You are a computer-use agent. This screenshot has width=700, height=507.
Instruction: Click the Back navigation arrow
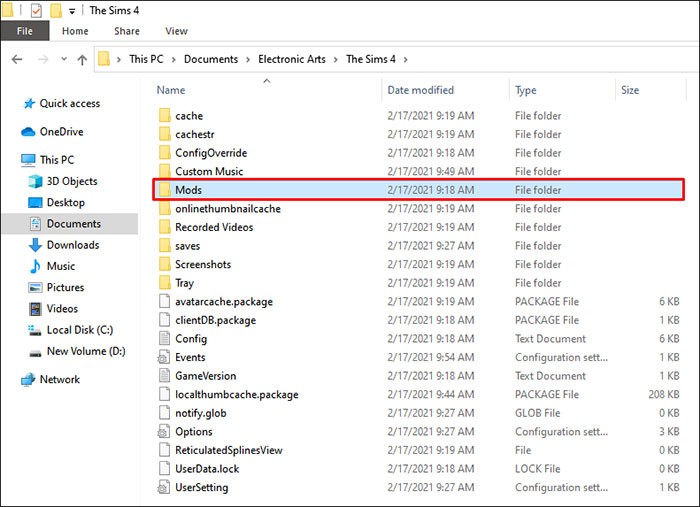tap(16, 60)
